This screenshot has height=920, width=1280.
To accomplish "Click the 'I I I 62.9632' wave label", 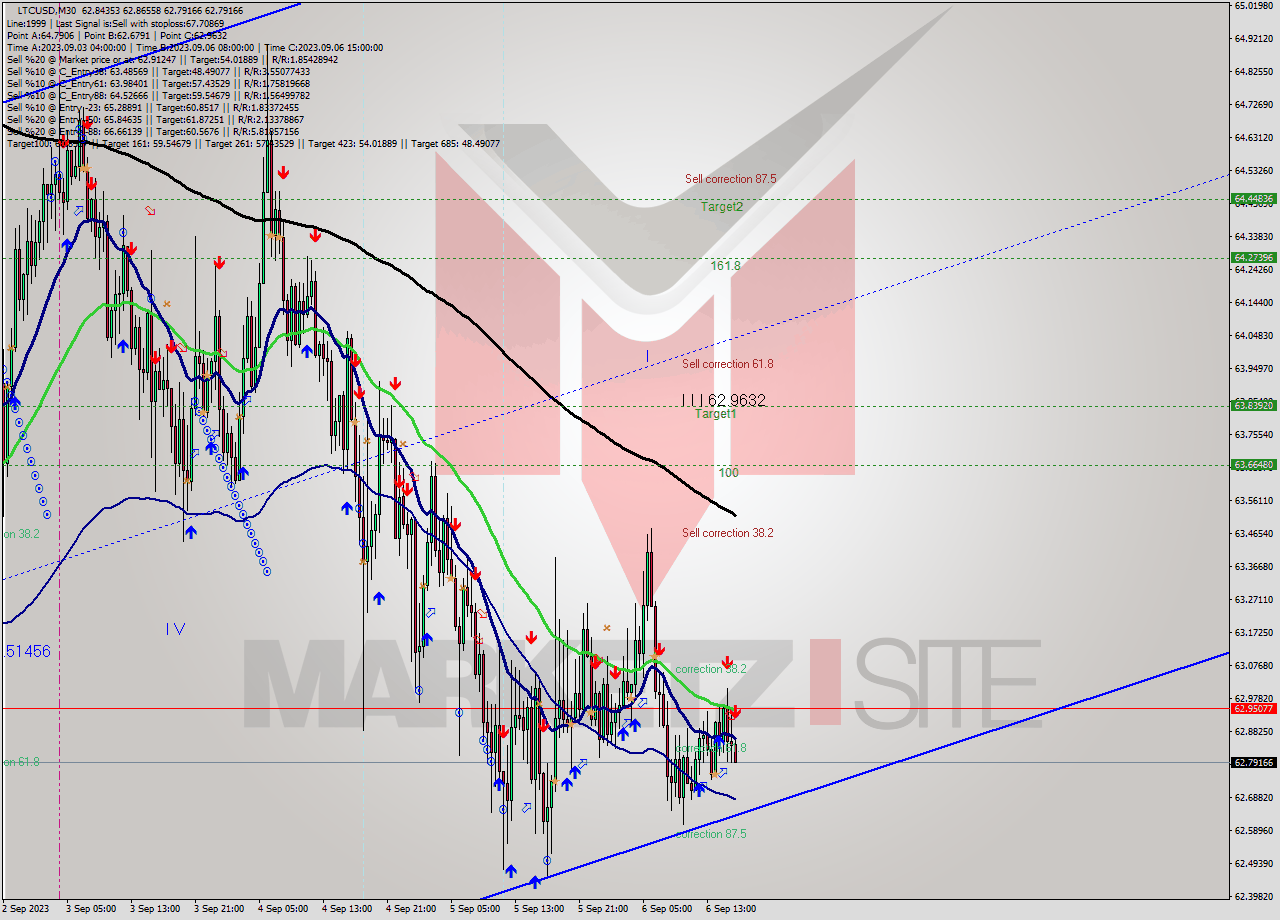I will pos(723,400).
